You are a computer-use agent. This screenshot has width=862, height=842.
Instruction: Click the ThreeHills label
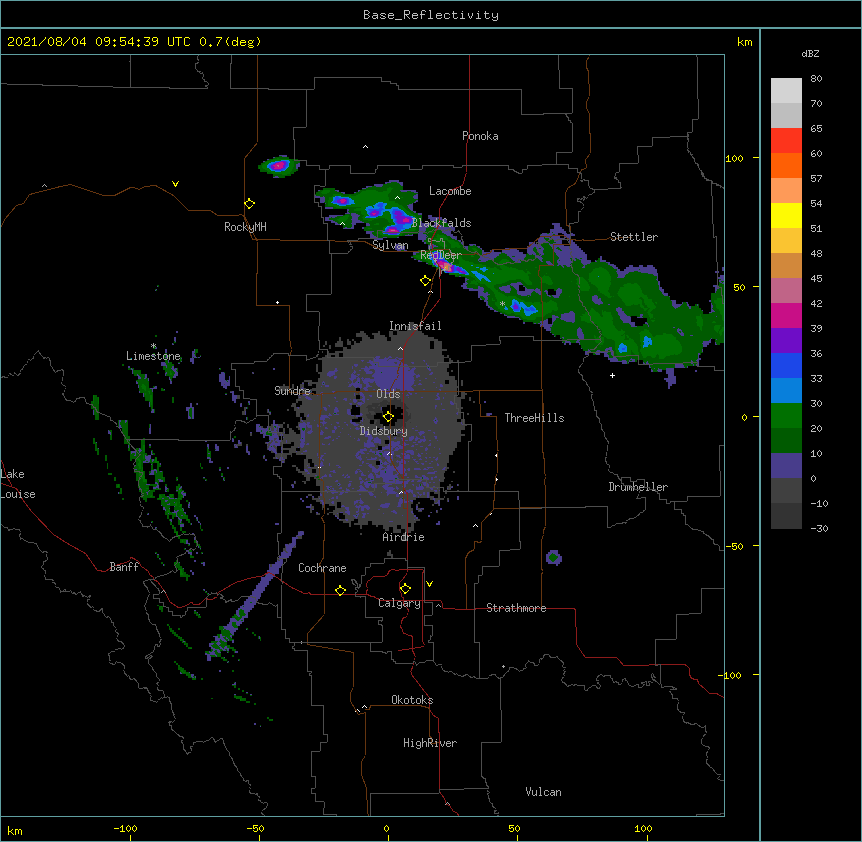[534, 418]
